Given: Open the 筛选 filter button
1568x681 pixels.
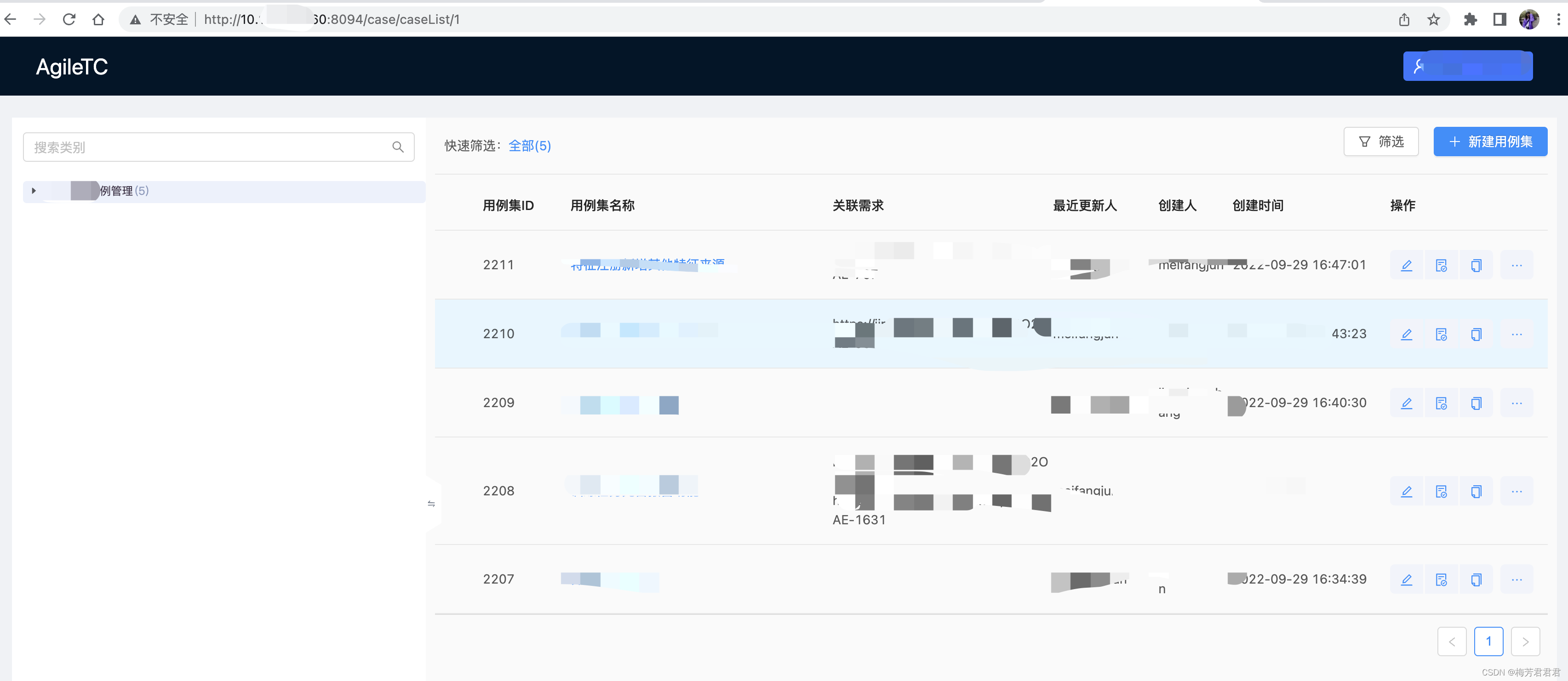Looking at the screenshot, I should pyautogui.click(x=1380, y=142).
